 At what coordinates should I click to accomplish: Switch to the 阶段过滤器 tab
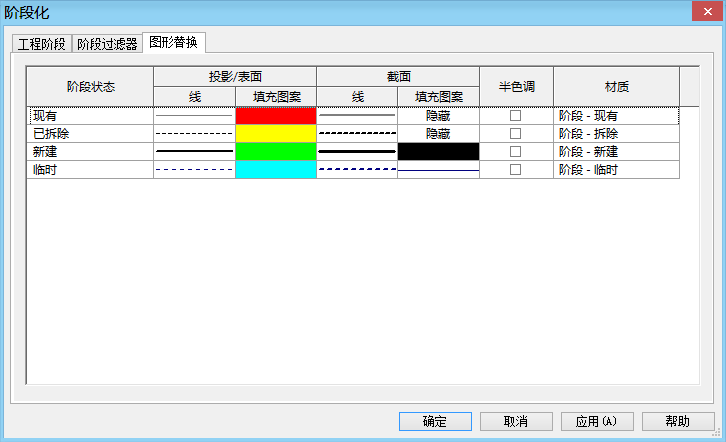pos(107,44)
